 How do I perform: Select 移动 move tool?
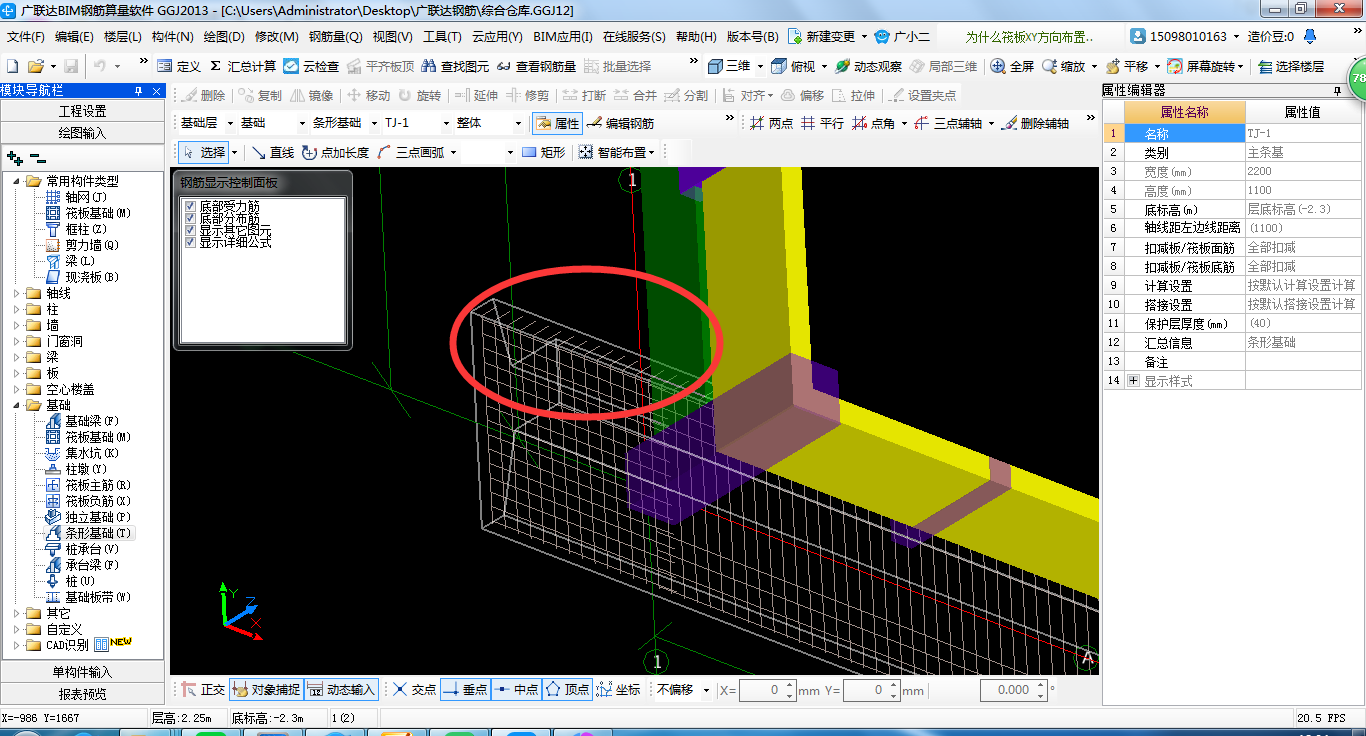tap(368, 95)
